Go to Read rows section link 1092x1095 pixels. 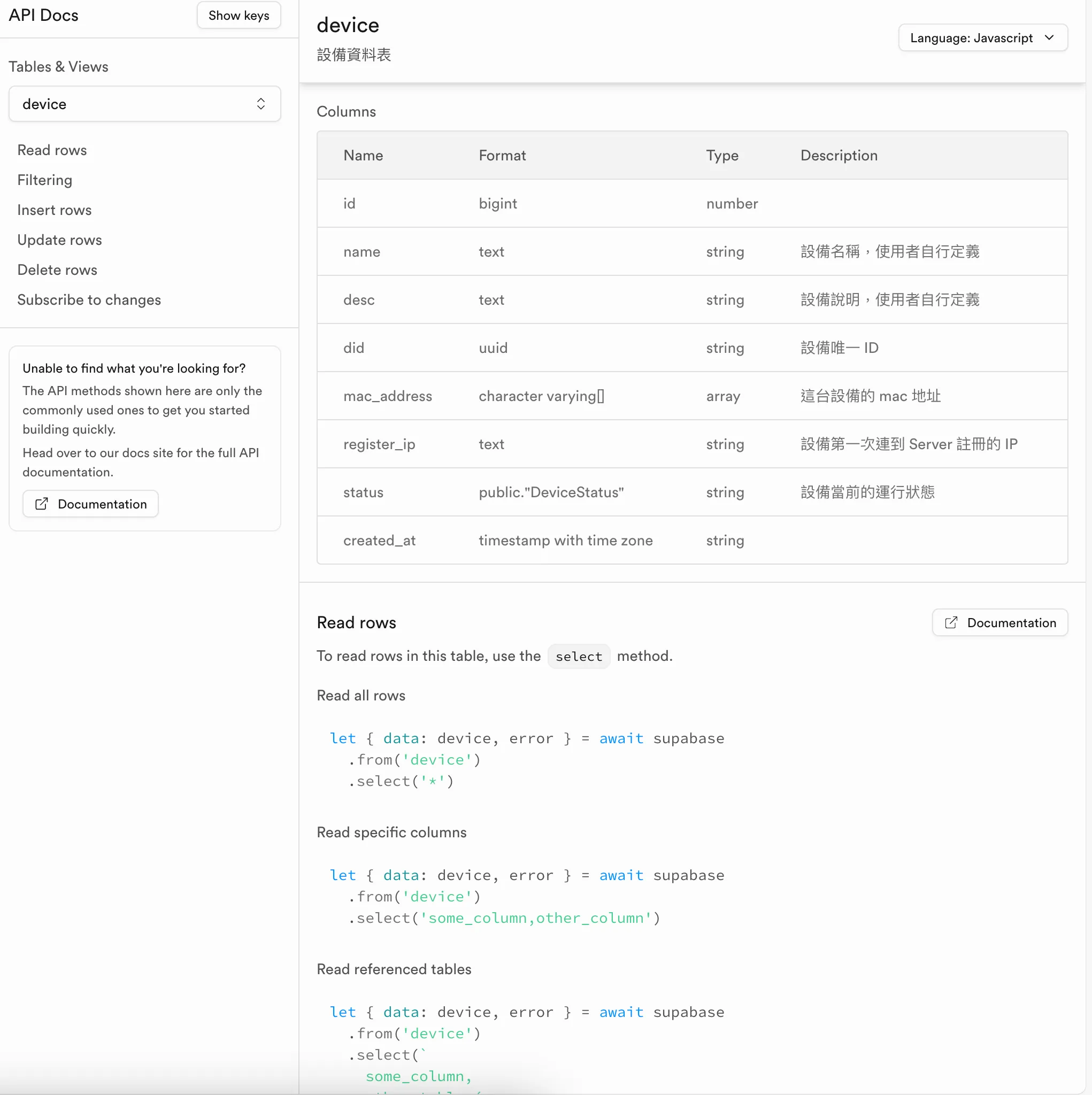click(x=52, y=150)
